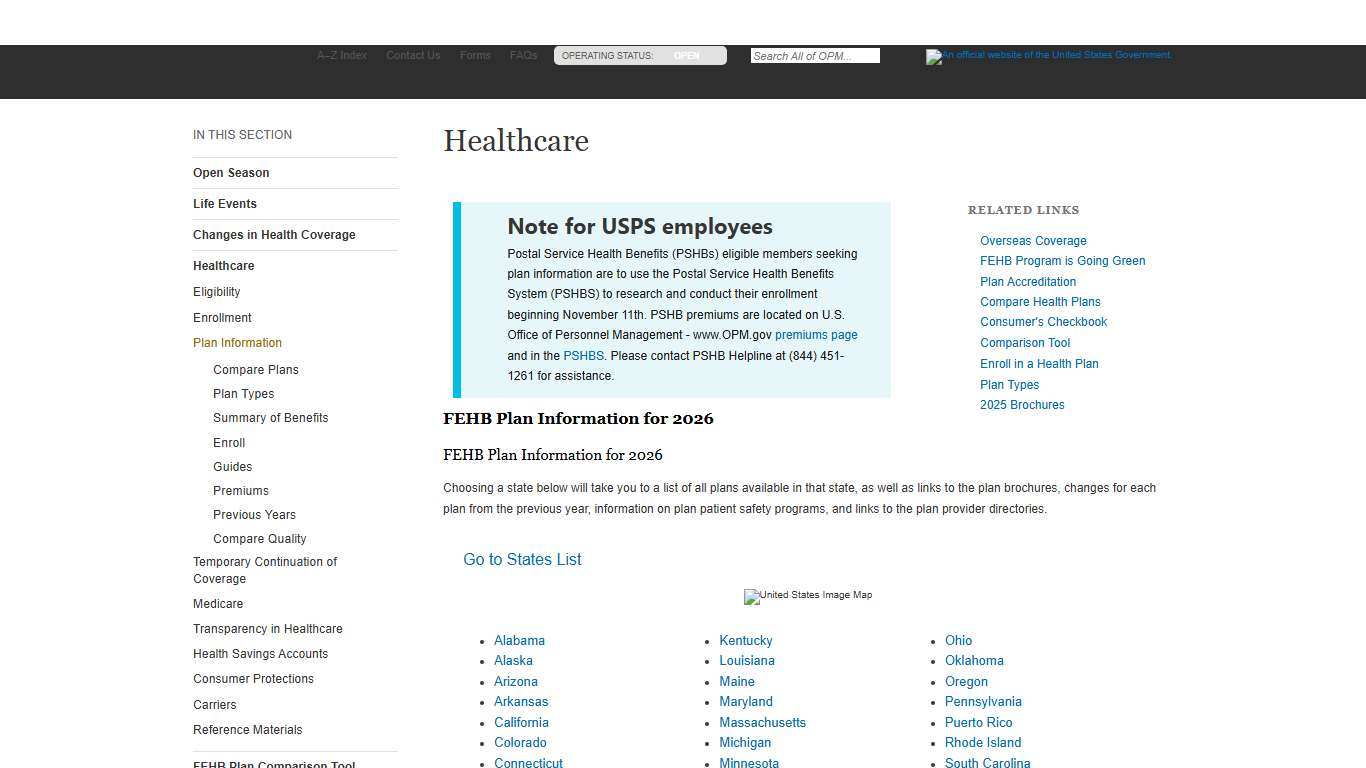Open the A–Z Index page
Image resolution: width=1366 pixels, height=768 pixels.
[342, 55]
